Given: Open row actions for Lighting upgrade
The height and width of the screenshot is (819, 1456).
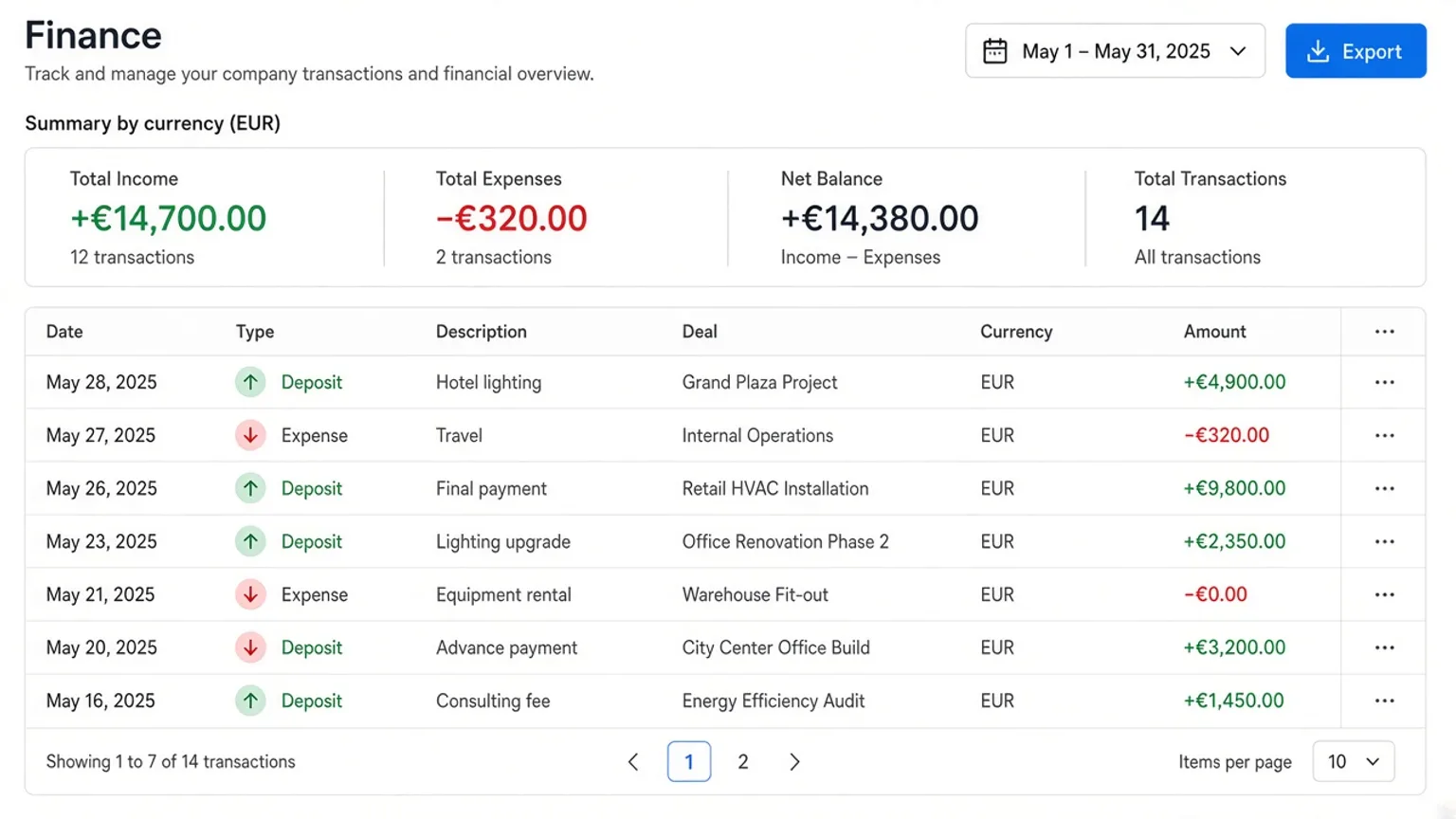Looking at the screenshot, I should pos(1384,541).
